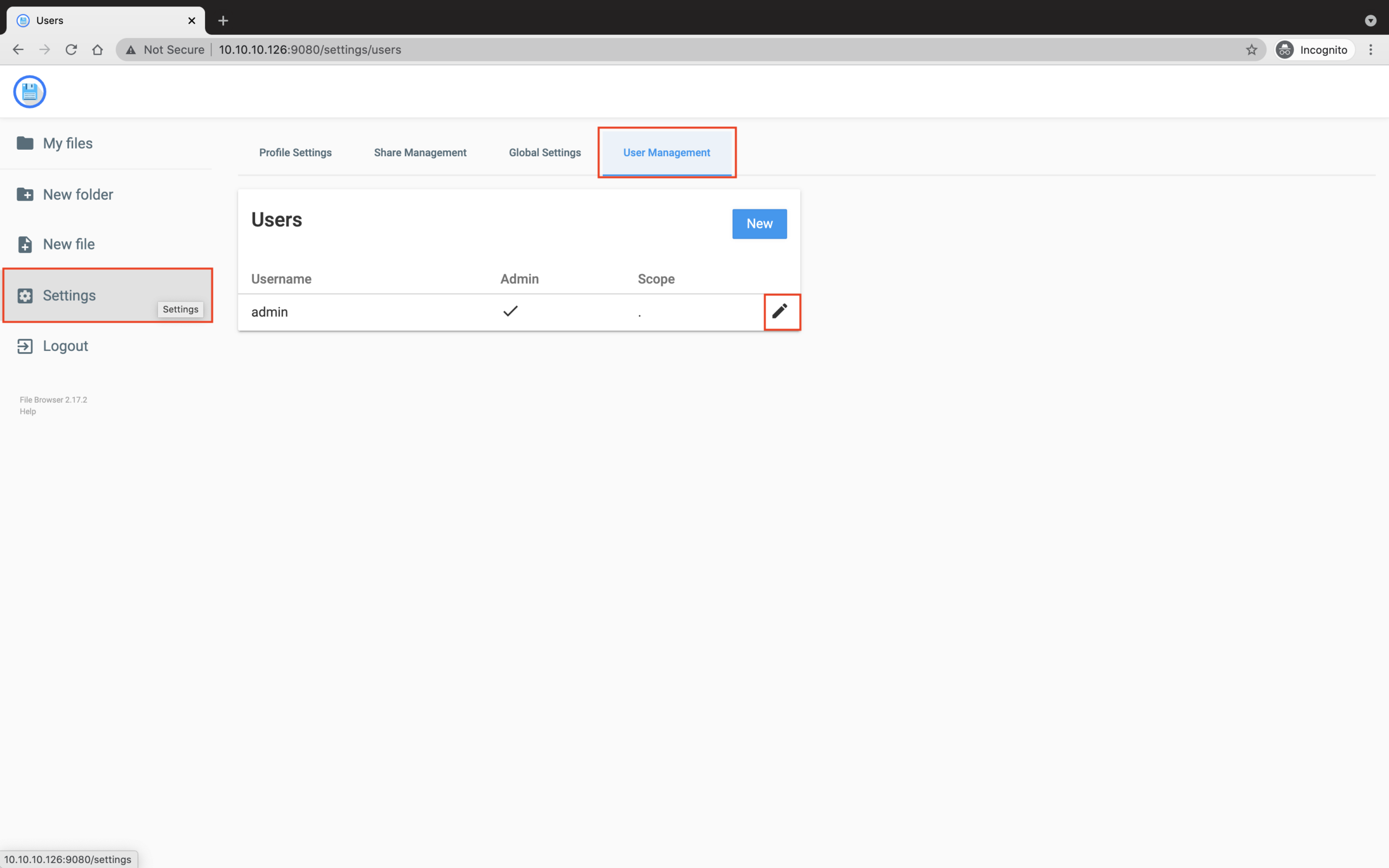Click the File Browser floppy disk logo

click(29, 91)
